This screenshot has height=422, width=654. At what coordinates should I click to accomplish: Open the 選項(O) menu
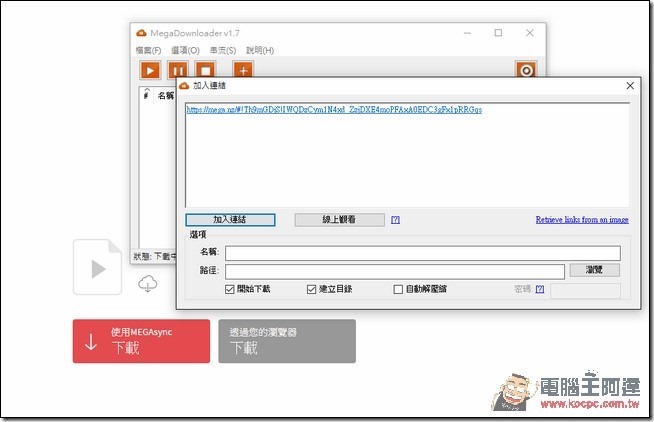(x=185, y=50)
